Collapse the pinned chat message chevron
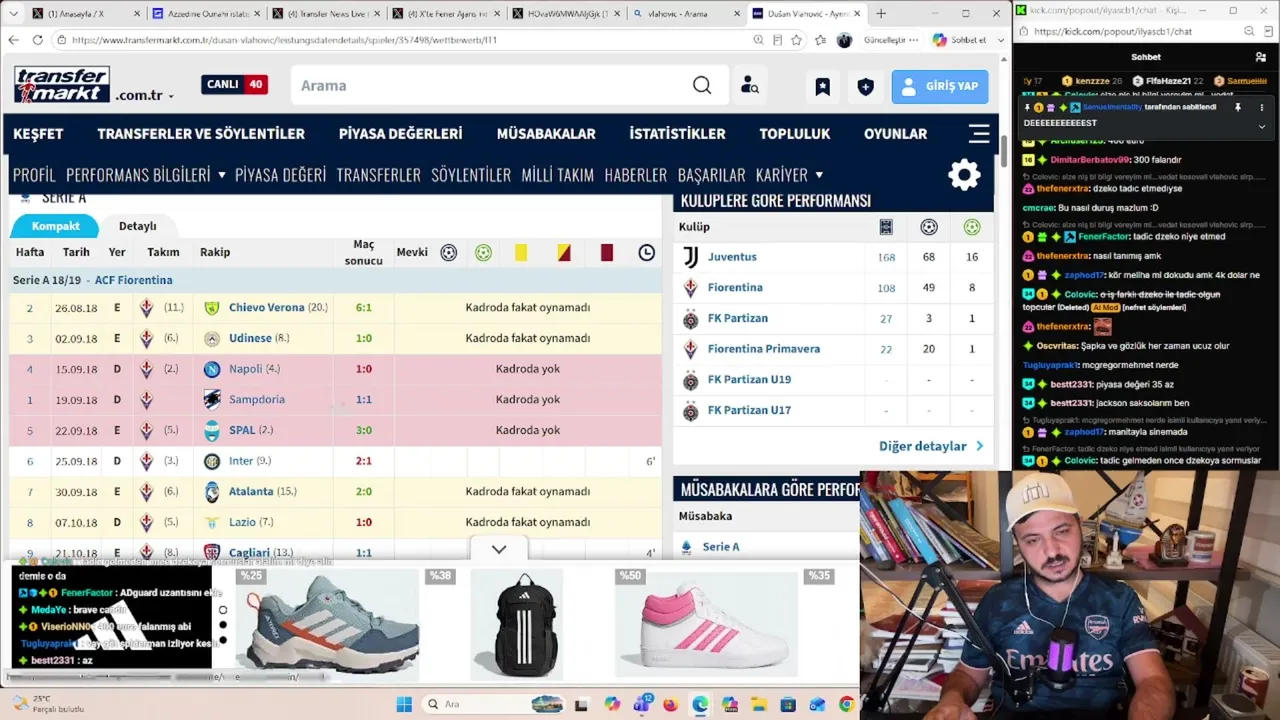The height and width of the screenshot is (720, 1280). coord(1261,126)
